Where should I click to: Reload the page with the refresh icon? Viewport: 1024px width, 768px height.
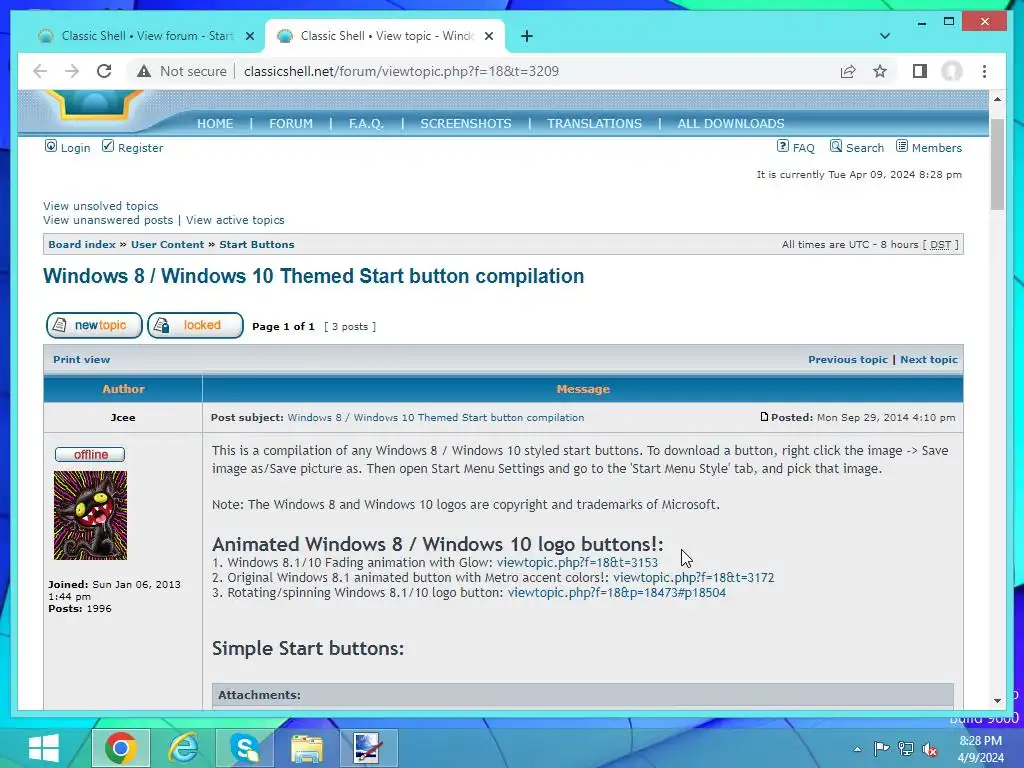(x=104, y=71)
